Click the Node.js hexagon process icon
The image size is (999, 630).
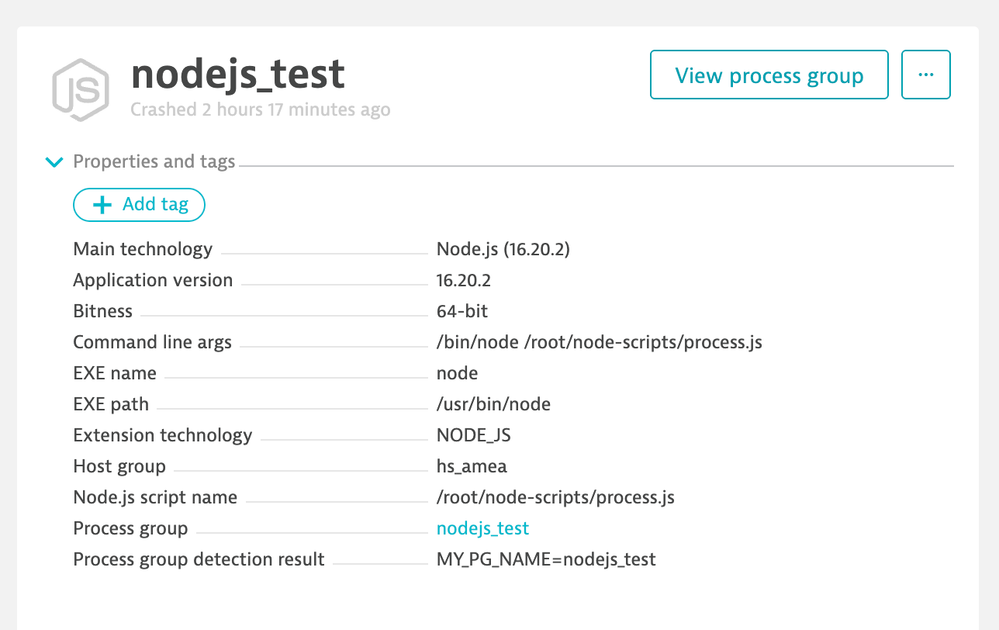pos(80,88)
